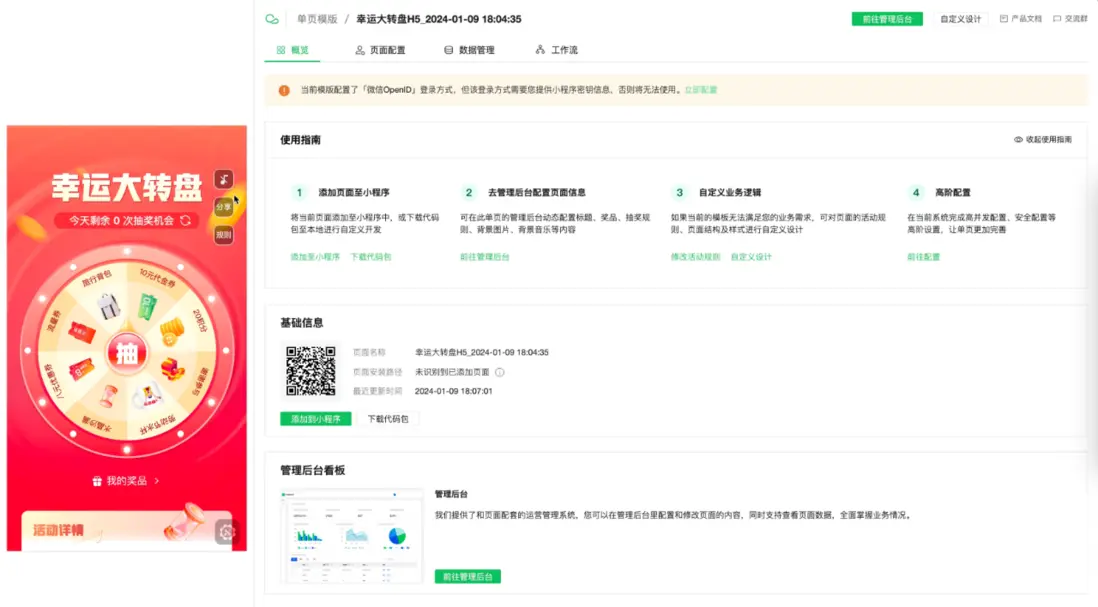Image resolution: width=1098 pixels, height=607 pixels.
Task: Click the gear icon at bottom of preview
Action: coord(226,531)
